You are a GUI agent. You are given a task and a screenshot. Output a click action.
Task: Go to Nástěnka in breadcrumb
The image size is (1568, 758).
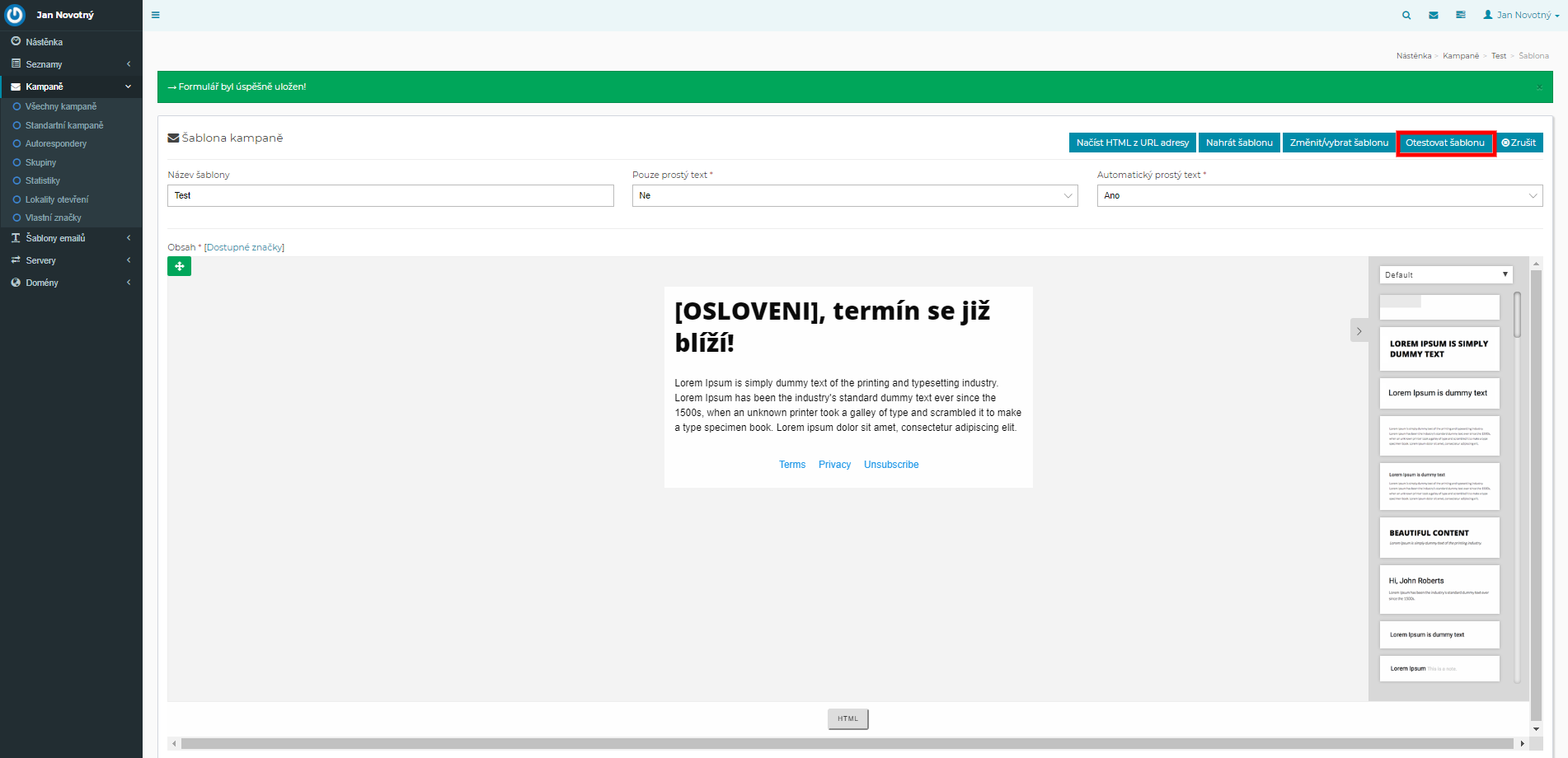[1413, 56]
